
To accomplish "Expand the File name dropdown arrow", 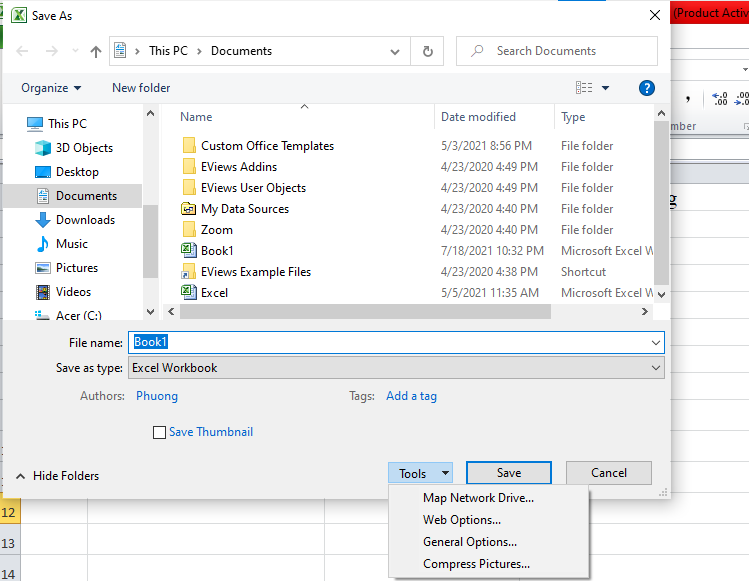I will (x=655, y=343).
